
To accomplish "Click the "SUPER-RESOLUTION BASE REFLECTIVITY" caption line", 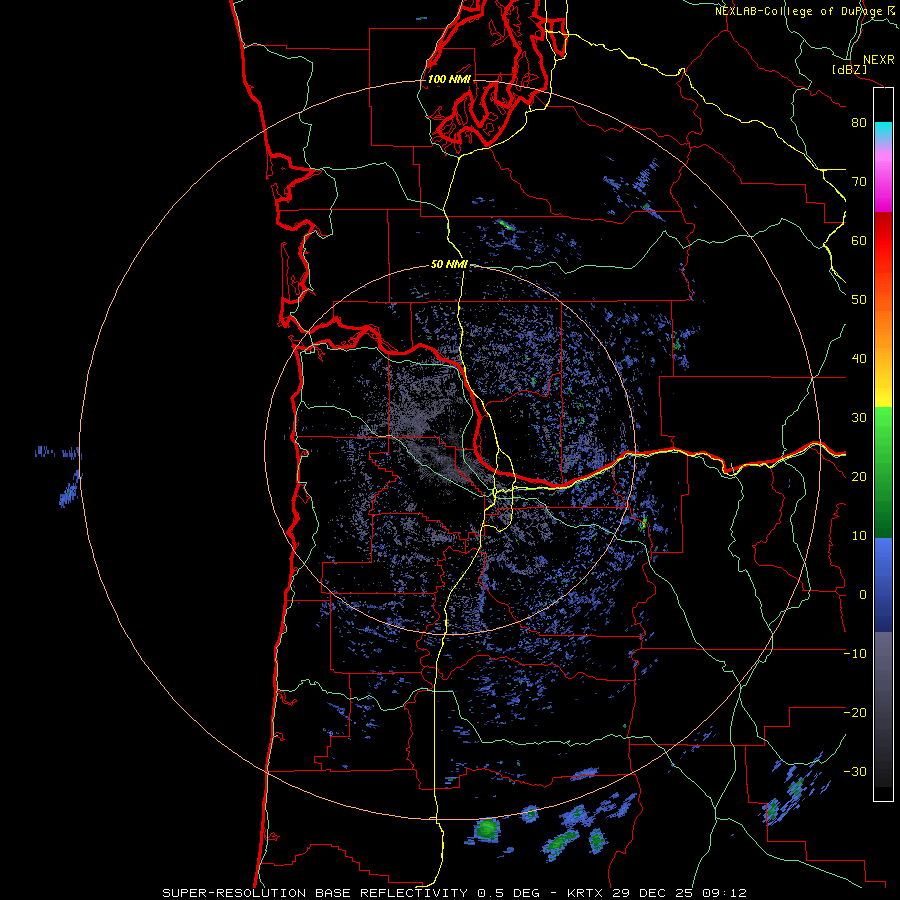I will (x=455, y=893).
